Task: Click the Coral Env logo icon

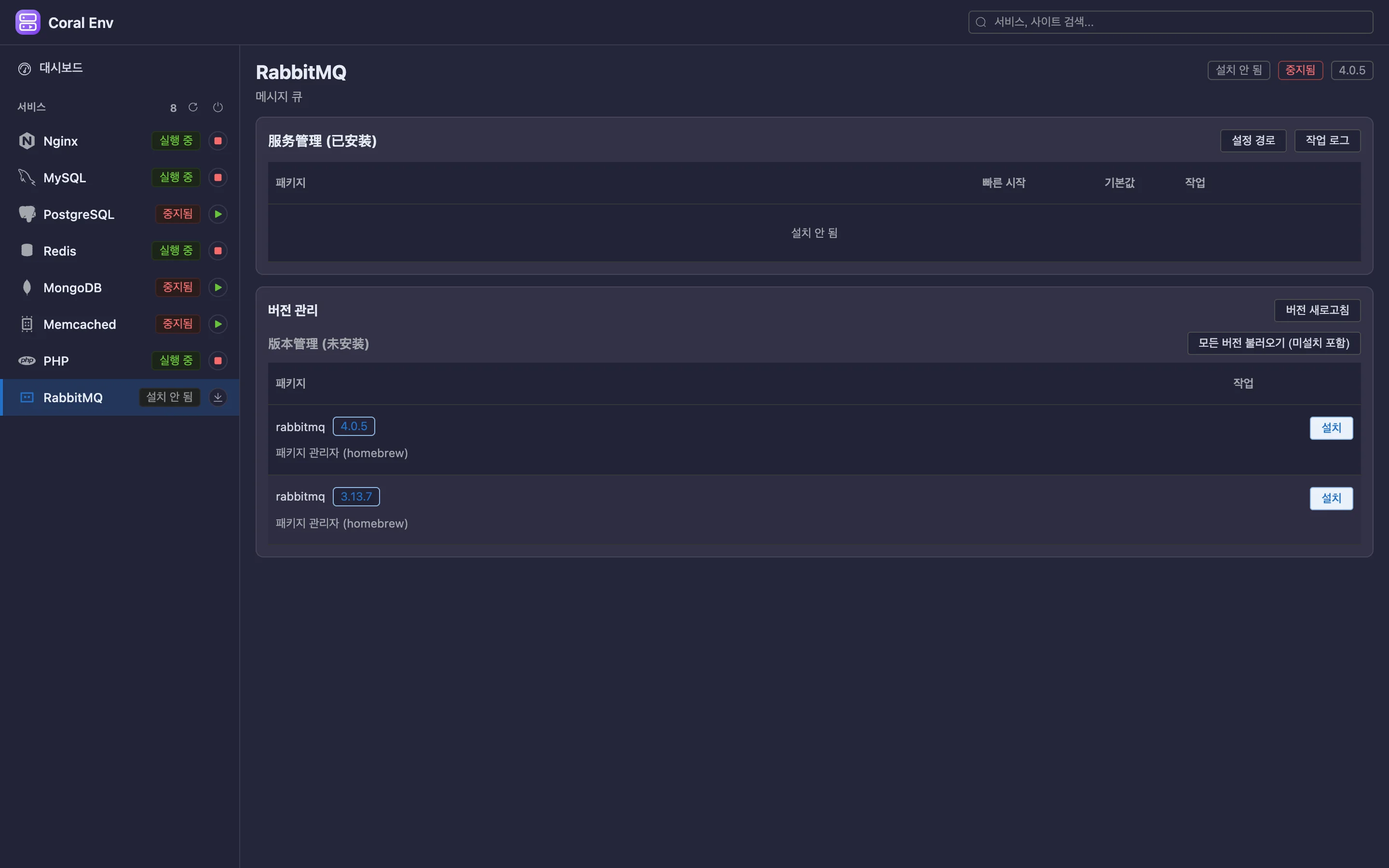Action: [x=27, y=22]
